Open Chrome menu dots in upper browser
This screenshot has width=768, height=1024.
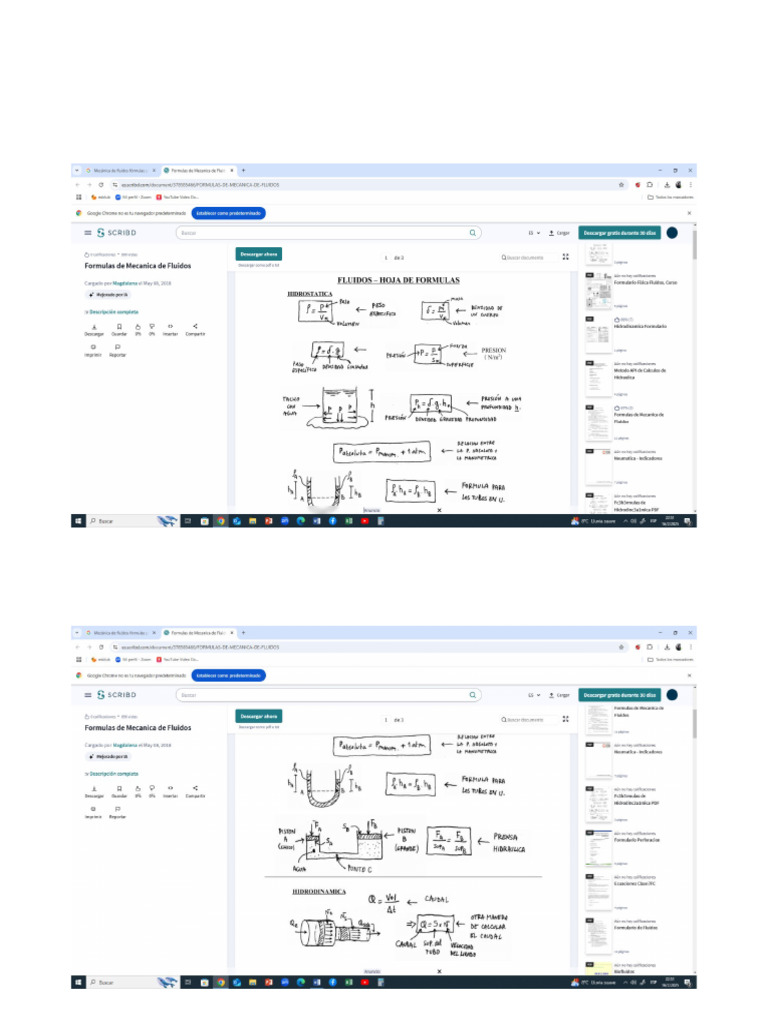click(690, 185)
